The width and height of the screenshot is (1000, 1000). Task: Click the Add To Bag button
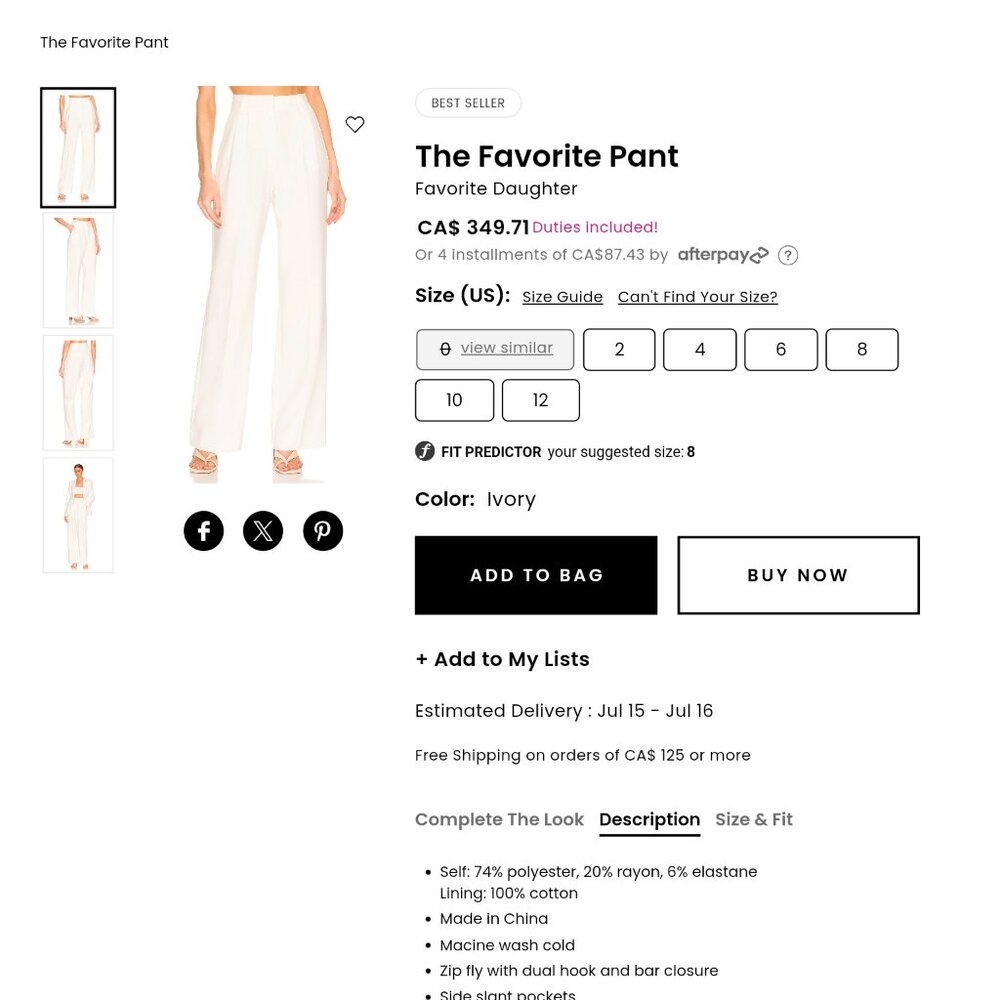pos(536,575)
